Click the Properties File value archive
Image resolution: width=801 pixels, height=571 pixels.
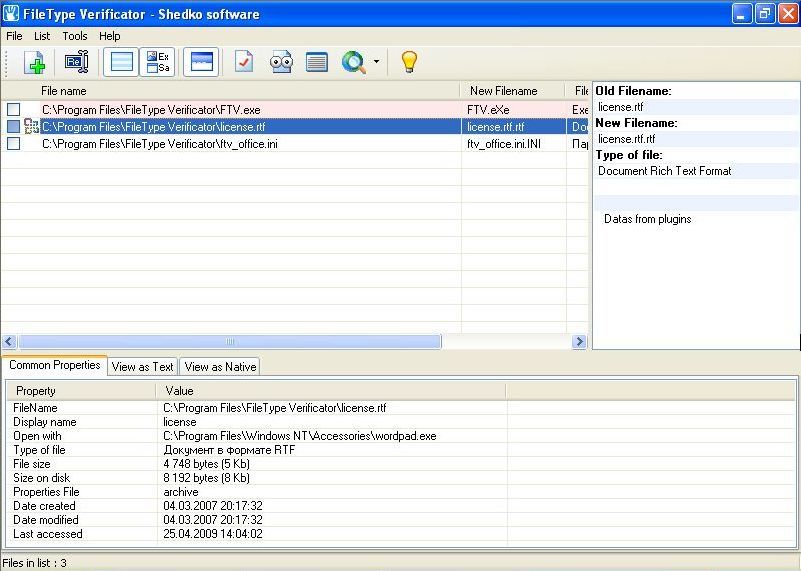pos(181,492)
